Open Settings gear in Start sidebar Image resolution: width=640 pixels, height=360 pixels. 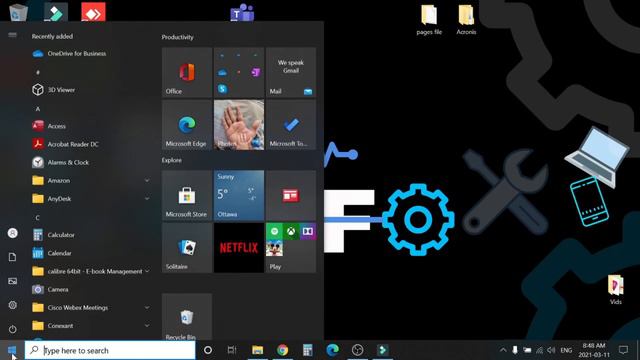[x=13, y=305]
